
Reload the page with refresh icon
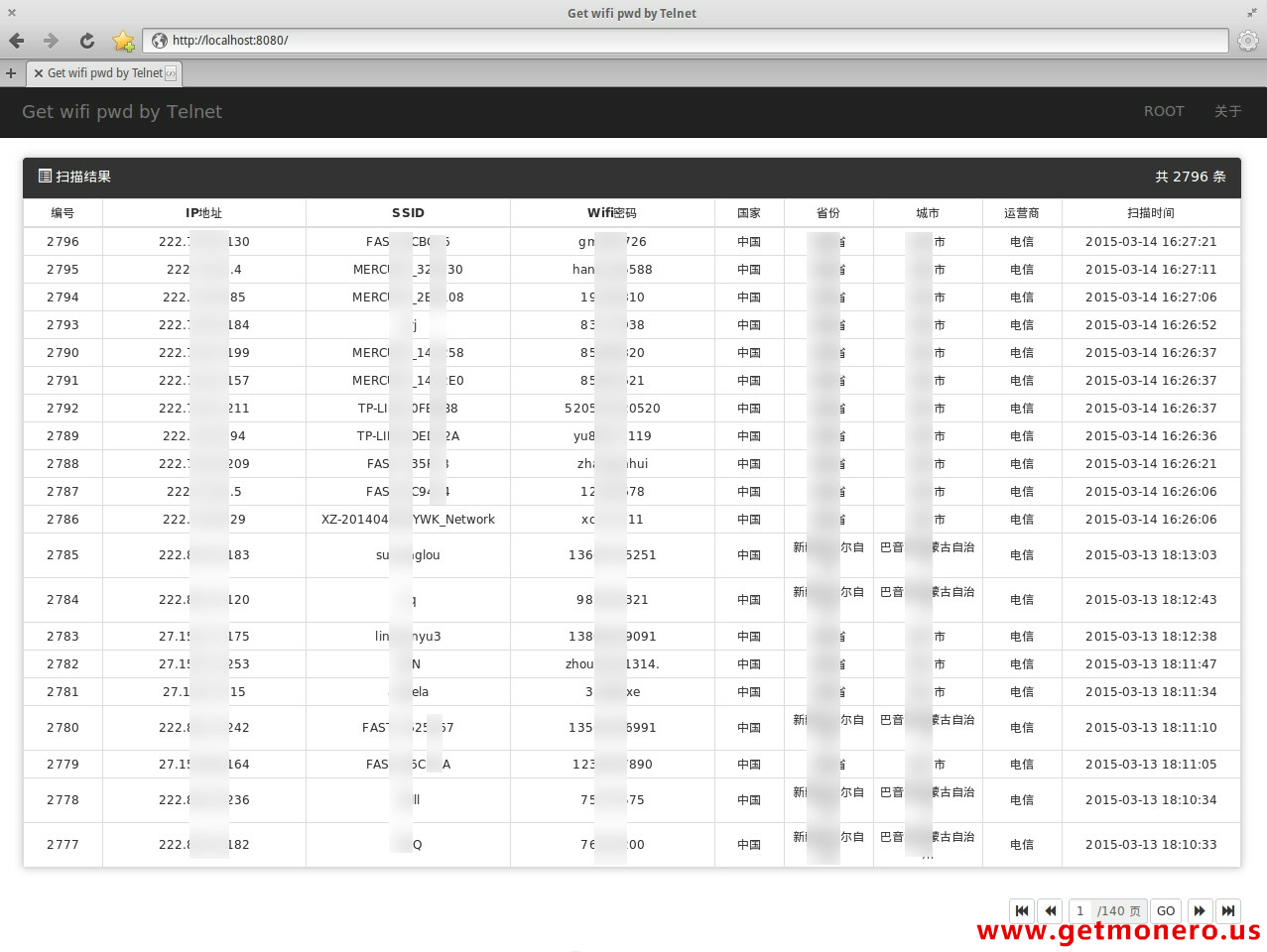pos(87,41)
